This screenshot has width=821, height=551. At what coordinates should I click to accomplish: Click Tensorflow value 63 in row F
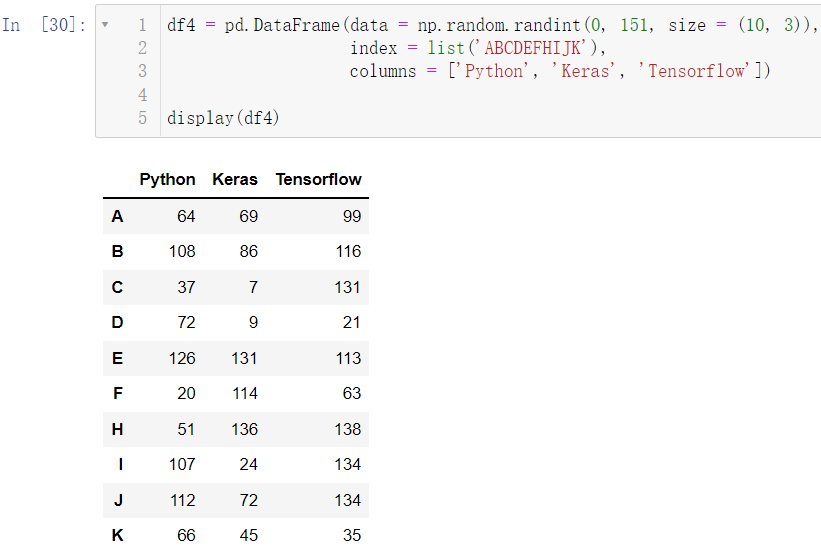point(352,393)
